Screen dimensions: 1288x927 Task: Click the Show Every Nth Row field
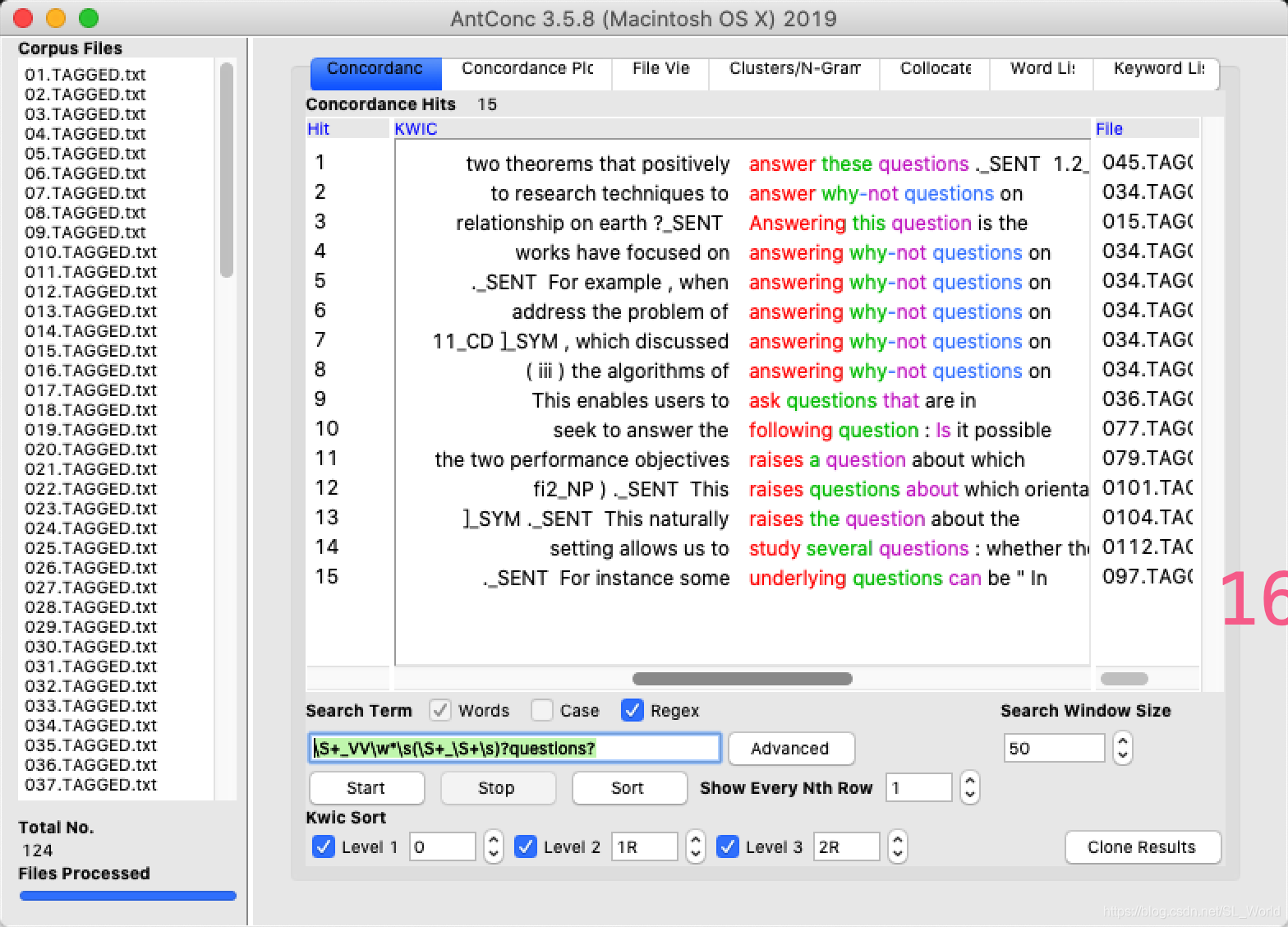pos(918,788)
